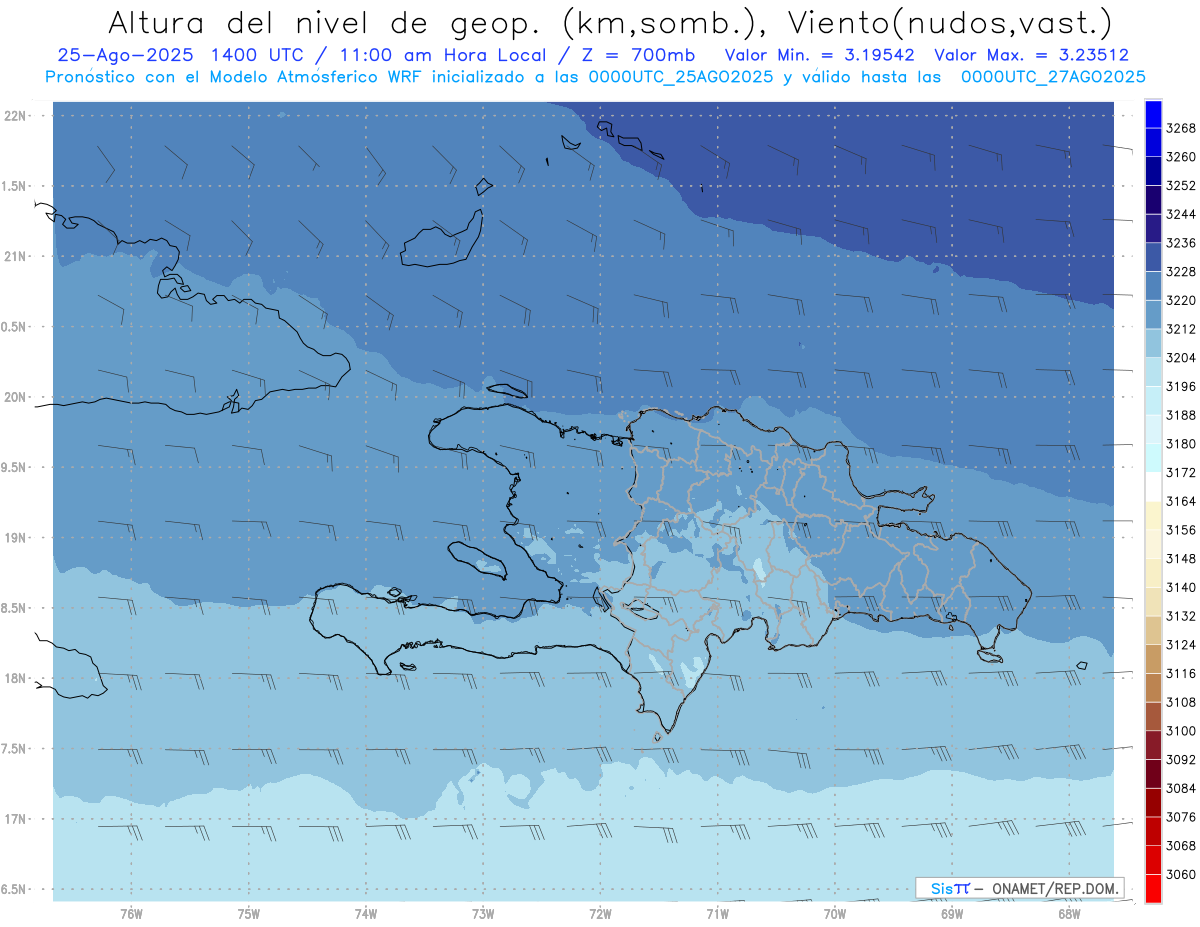Click the '0000UTC_27AGO2025' valid-until text
The image size is (1200, 927).
[x=1053, y=76]
